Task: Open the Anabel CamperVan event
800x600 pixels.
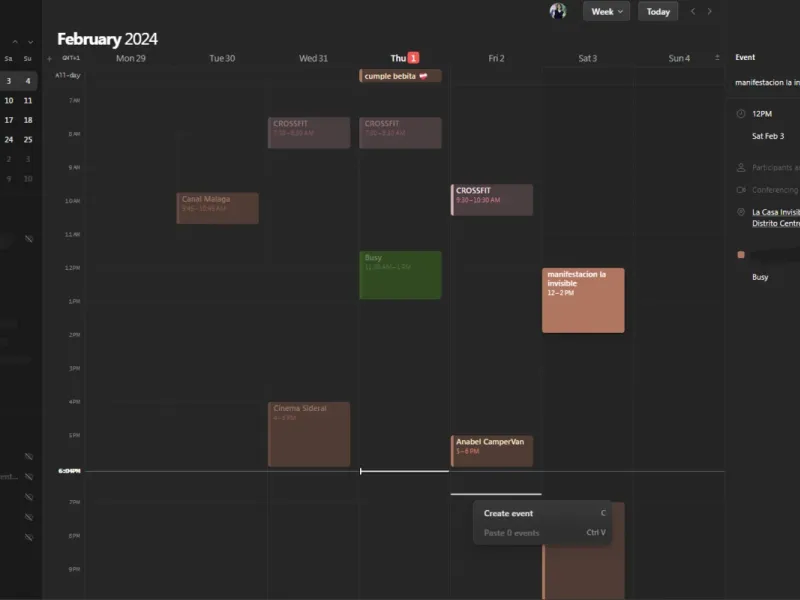Action: coord(492,451)
